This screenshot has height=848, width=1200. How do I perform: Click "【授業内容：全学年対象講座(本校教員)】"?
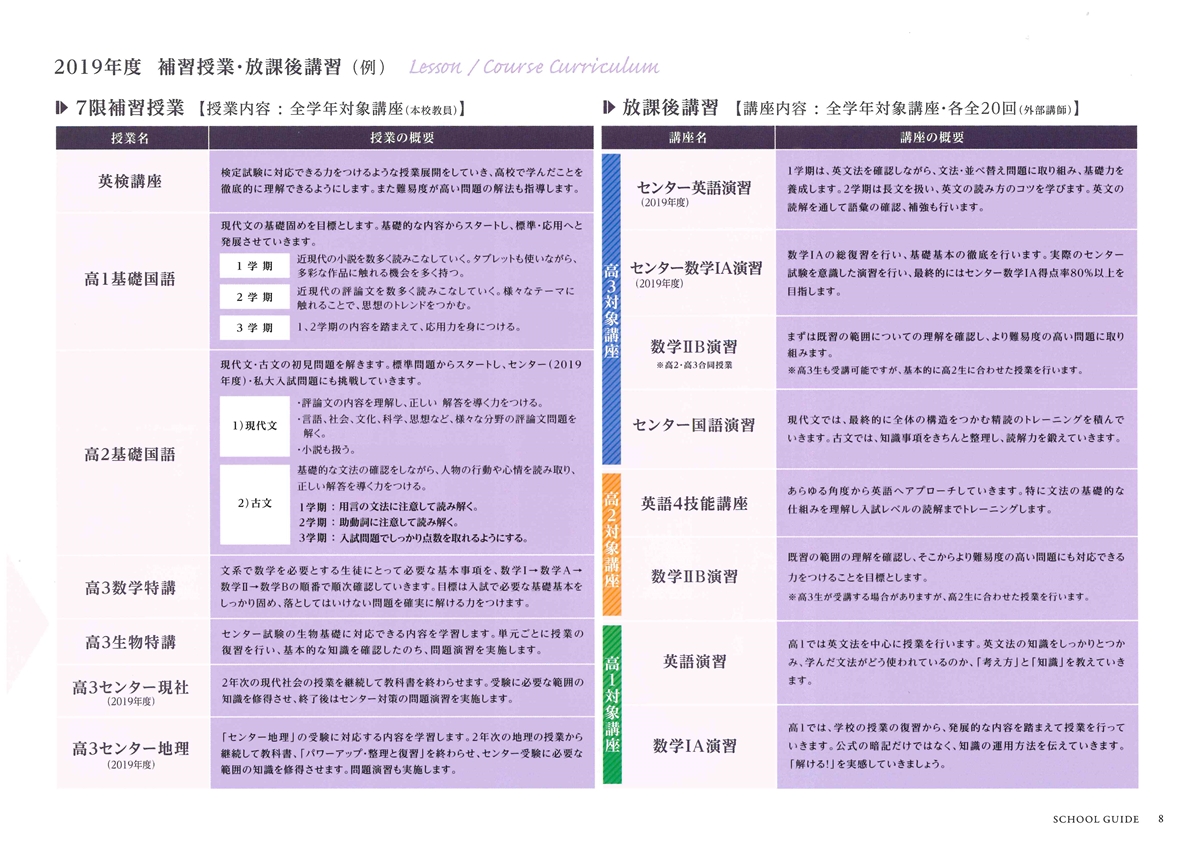click(x=333, y=109)
